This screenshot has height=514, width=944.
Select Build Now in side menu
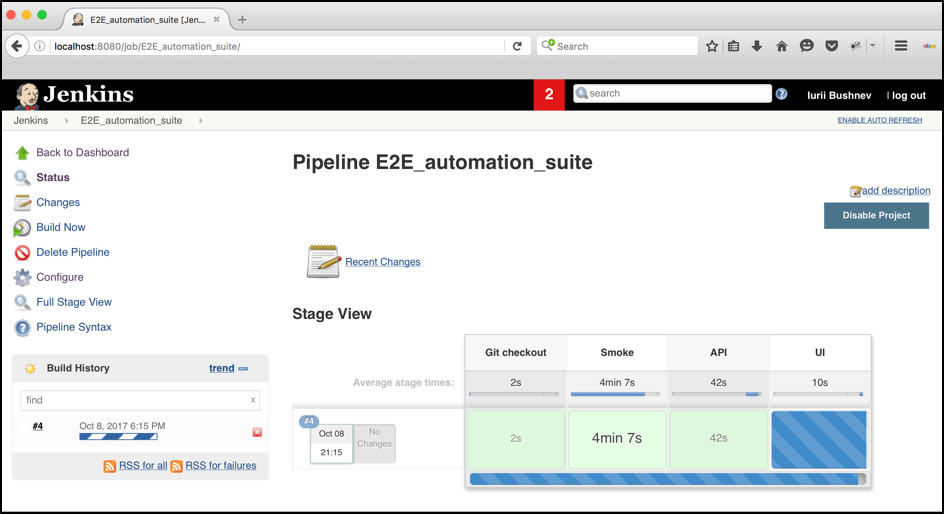click(x=61, y=228)
